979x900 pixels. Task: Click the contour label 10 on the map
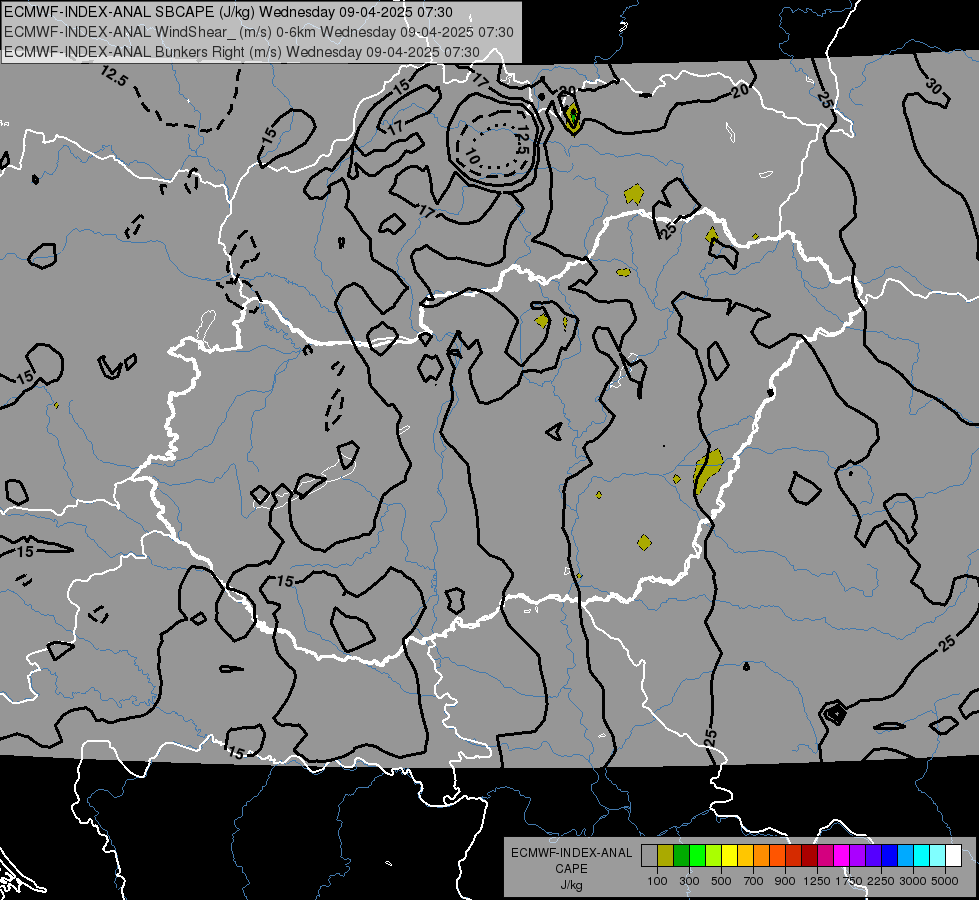[x=473, y=157]
